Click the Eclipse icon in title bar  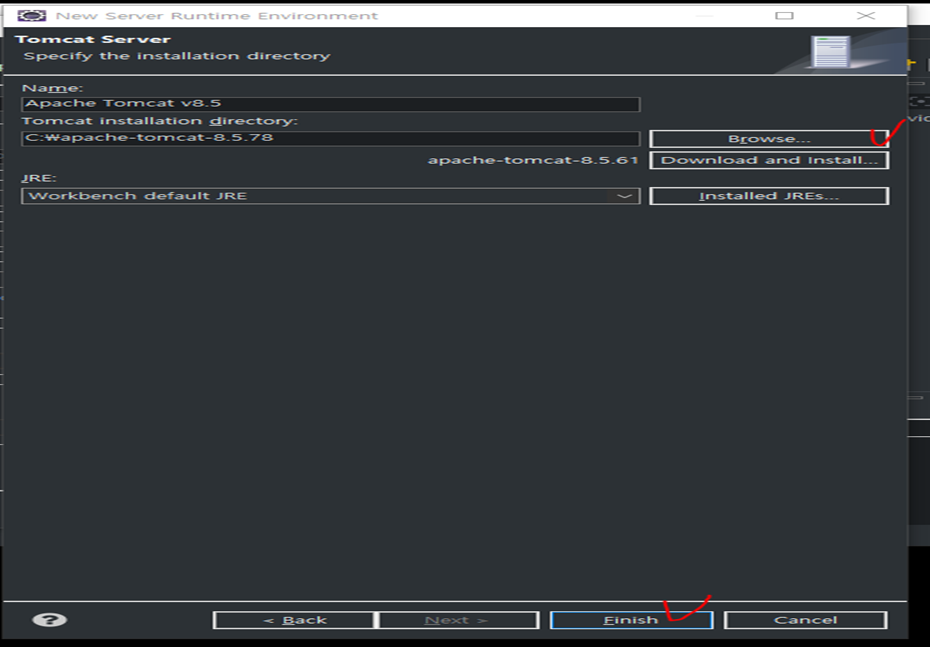click(31, 15)
